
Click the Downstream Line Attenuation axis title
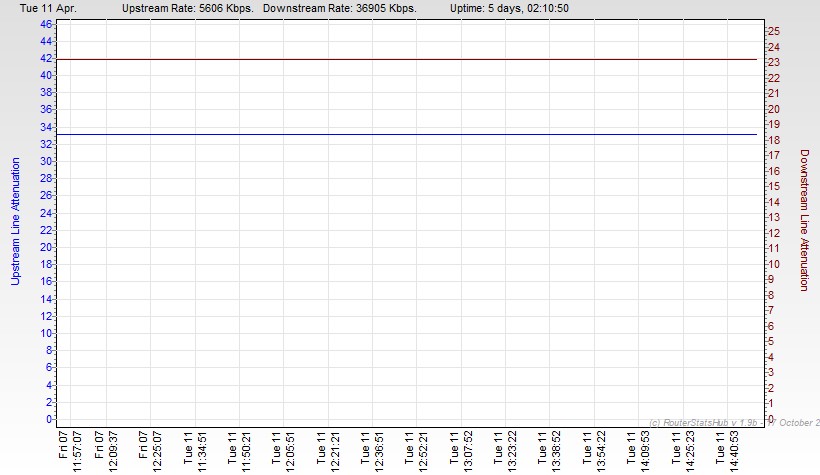point(804,220)
